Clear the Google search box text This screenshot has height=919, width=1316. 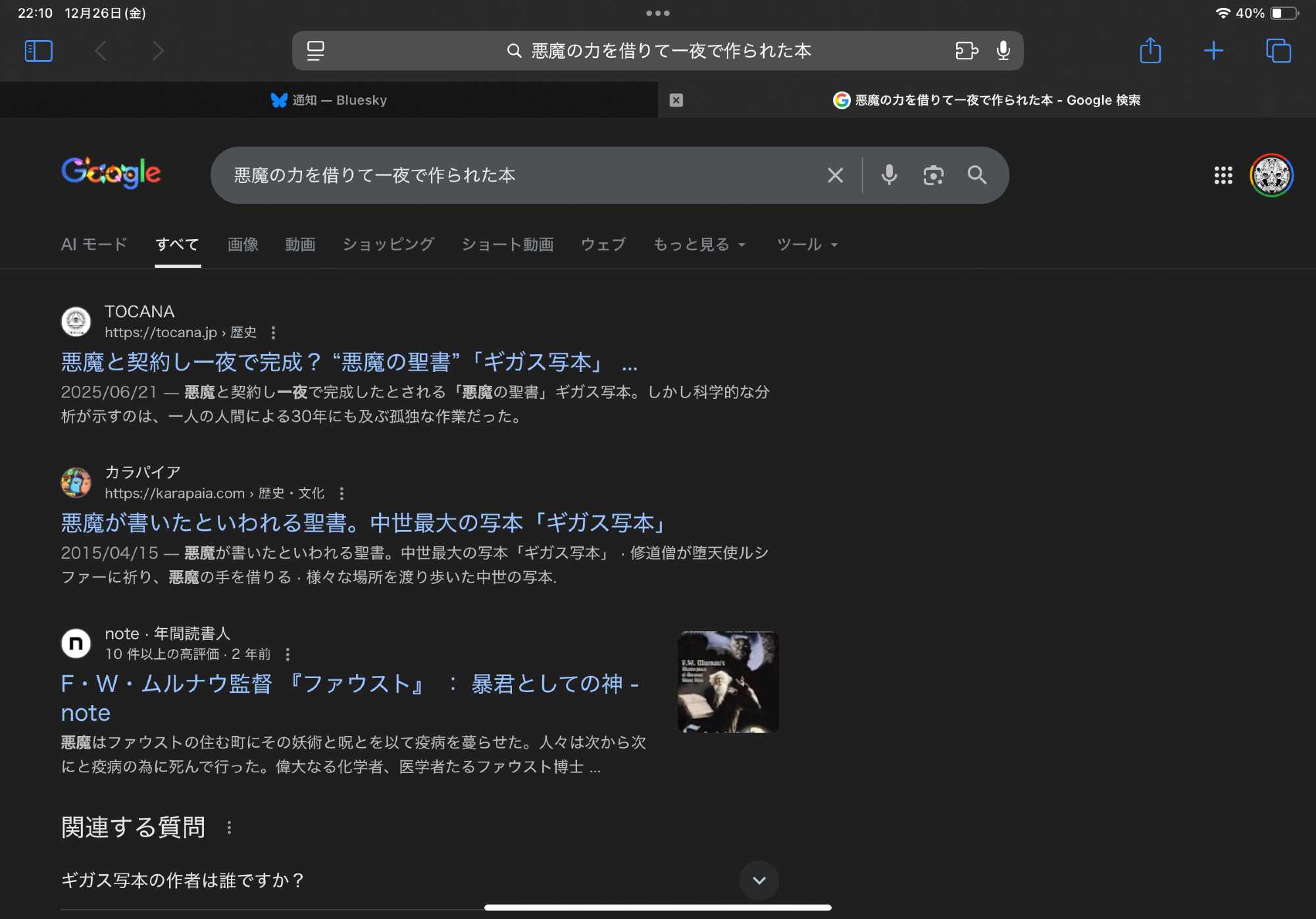pos(835,175)
